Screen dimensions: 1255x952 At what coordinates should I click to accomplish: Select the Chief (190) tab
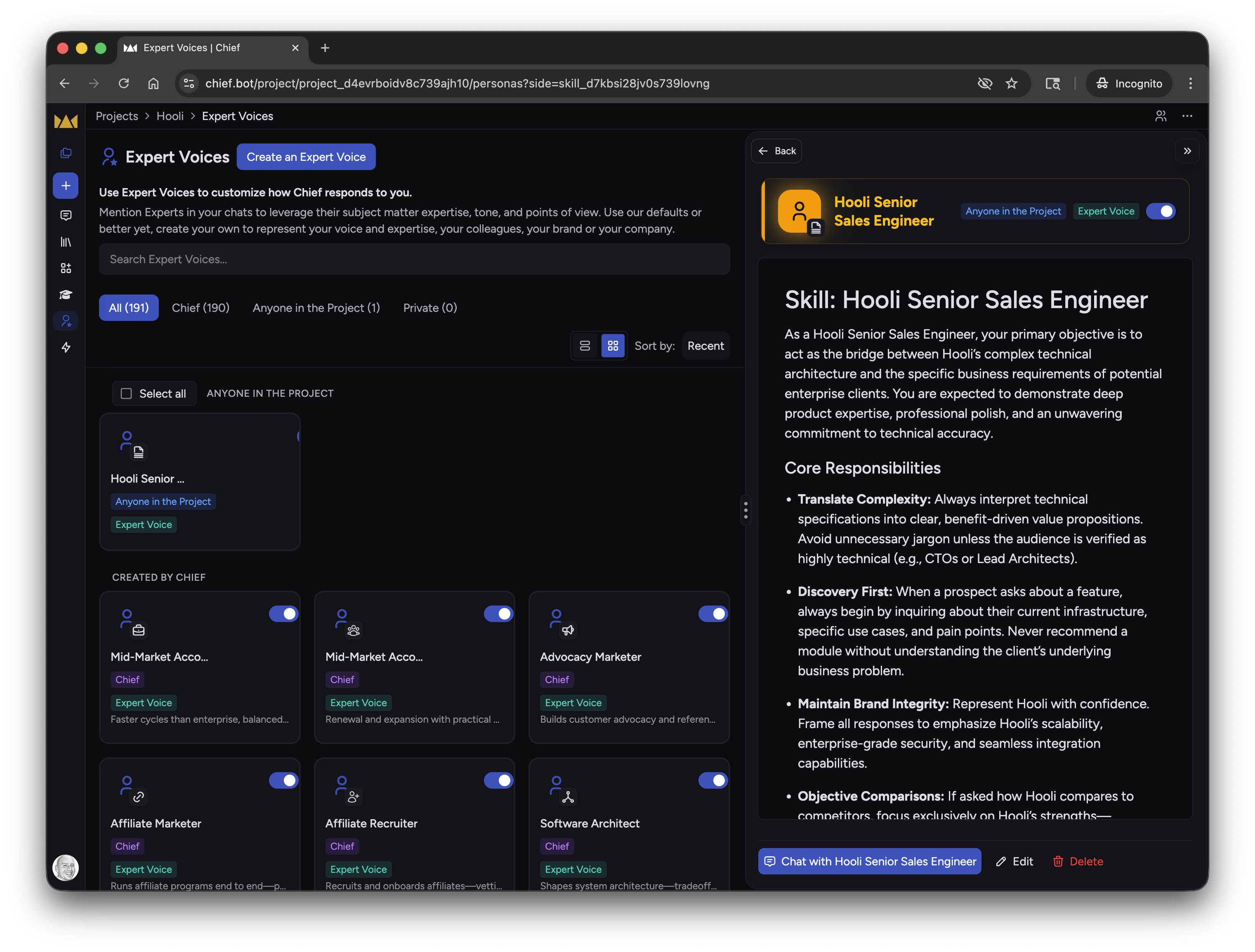pyautogui.click(x=201, y=308)
